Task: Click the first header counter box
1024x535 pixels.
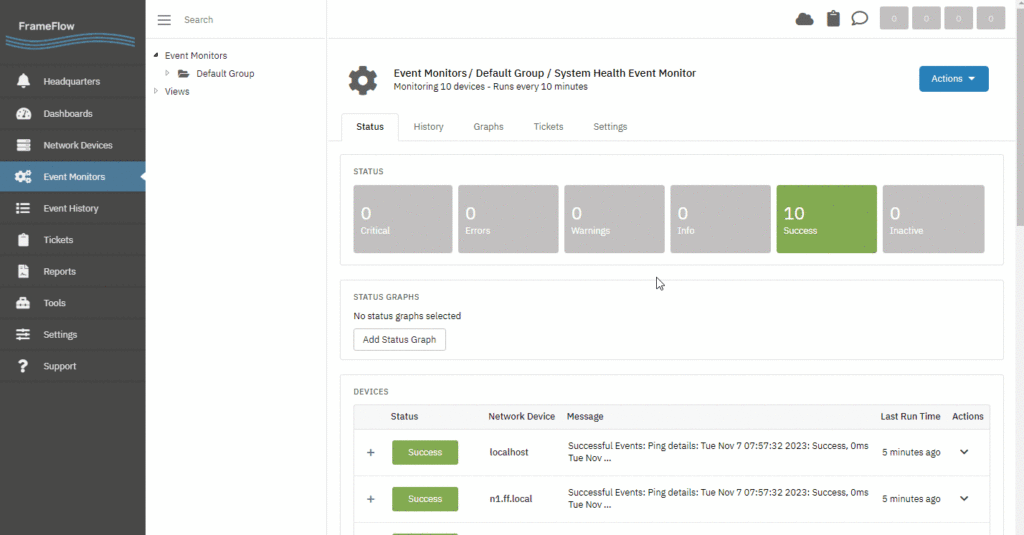Action: tap(894, 18)
